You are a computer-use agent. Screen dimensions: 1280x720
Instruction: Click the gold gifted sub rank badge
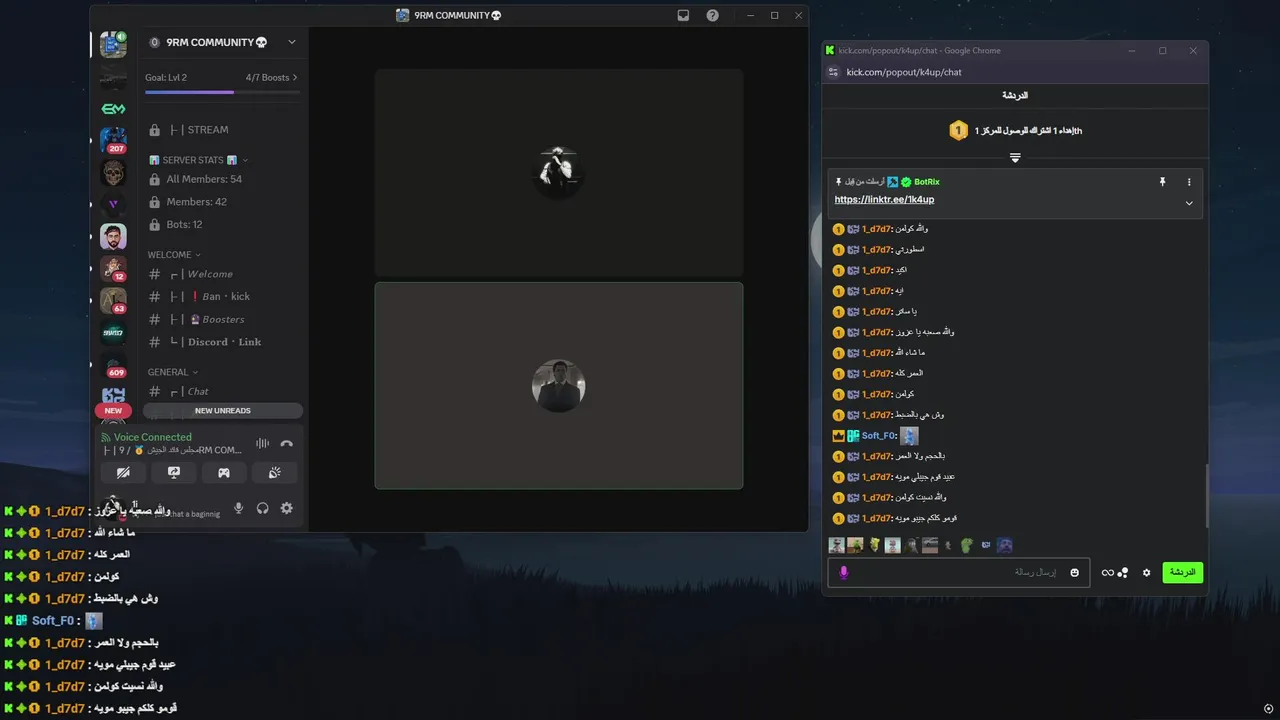click(x=958, y=130)
